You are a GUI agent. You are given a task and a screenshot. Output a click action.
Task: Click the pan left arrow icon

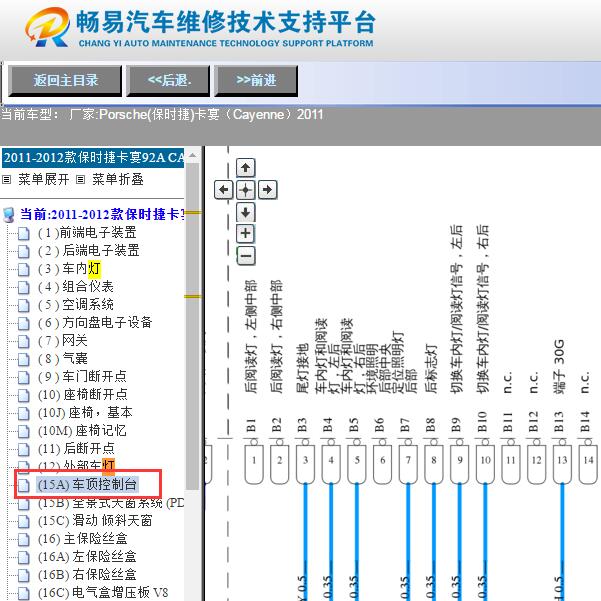(224, 189)
